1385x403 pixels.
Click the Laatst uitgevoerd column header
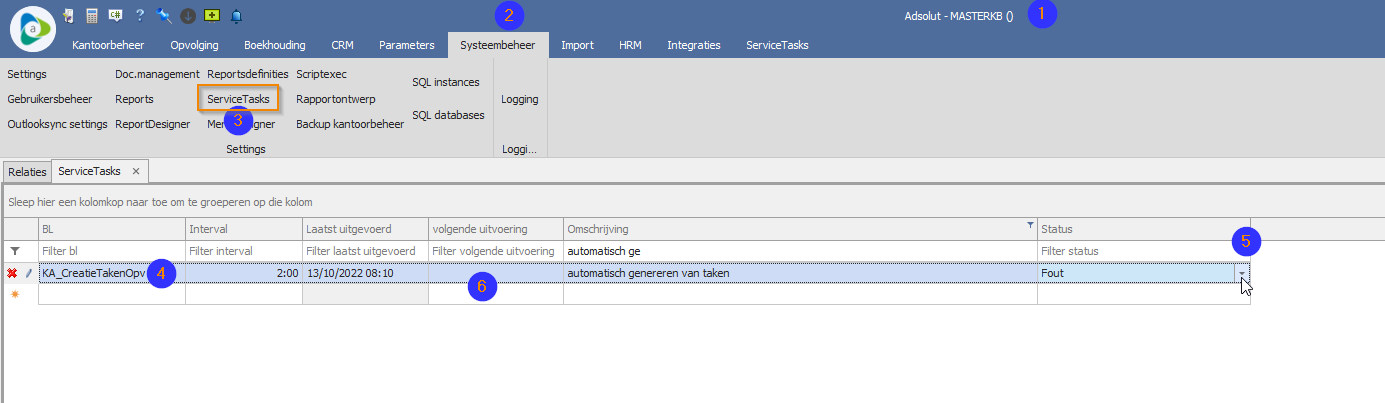point(365,230)
